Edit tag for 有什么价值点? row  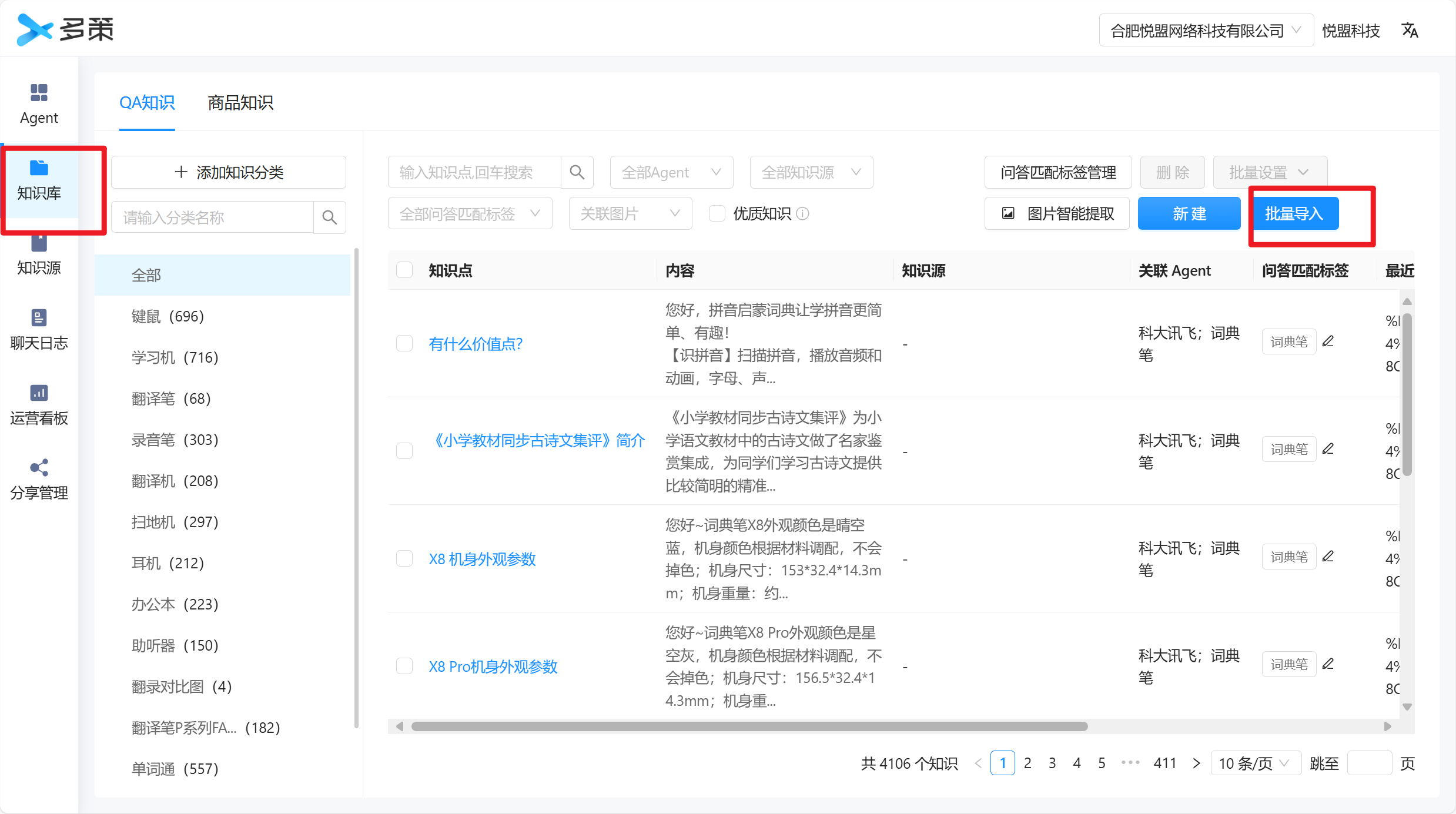pos(1328,341)
